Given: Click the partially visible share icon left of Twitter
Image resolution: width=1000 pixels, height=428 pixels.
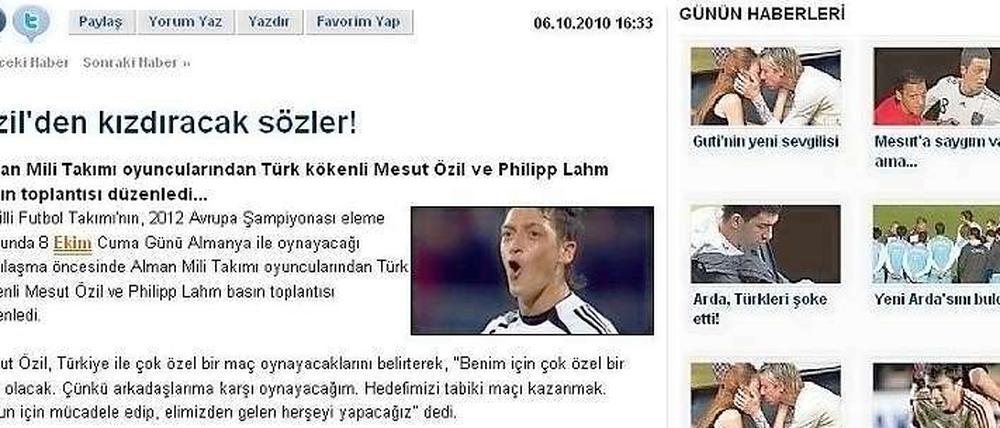Looking at the screenshot, I should (3, 20).
